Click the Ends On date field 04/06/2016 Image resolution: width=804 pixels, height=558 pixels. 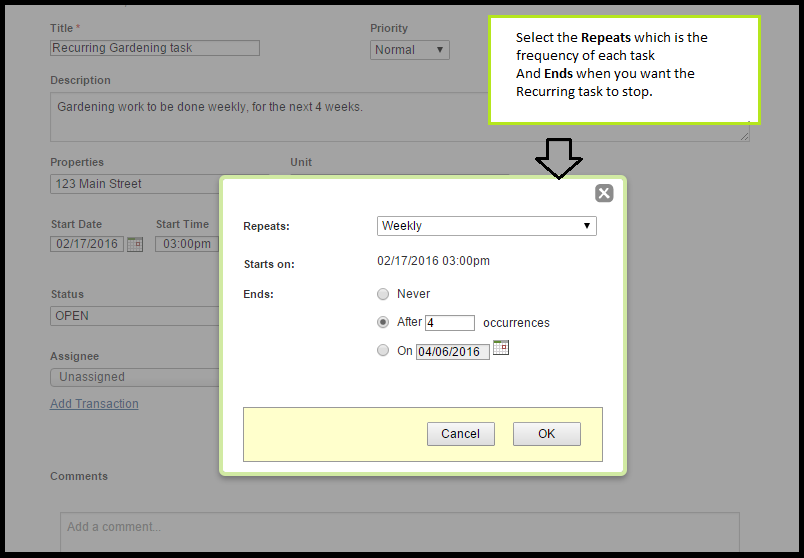coord(453,352)
